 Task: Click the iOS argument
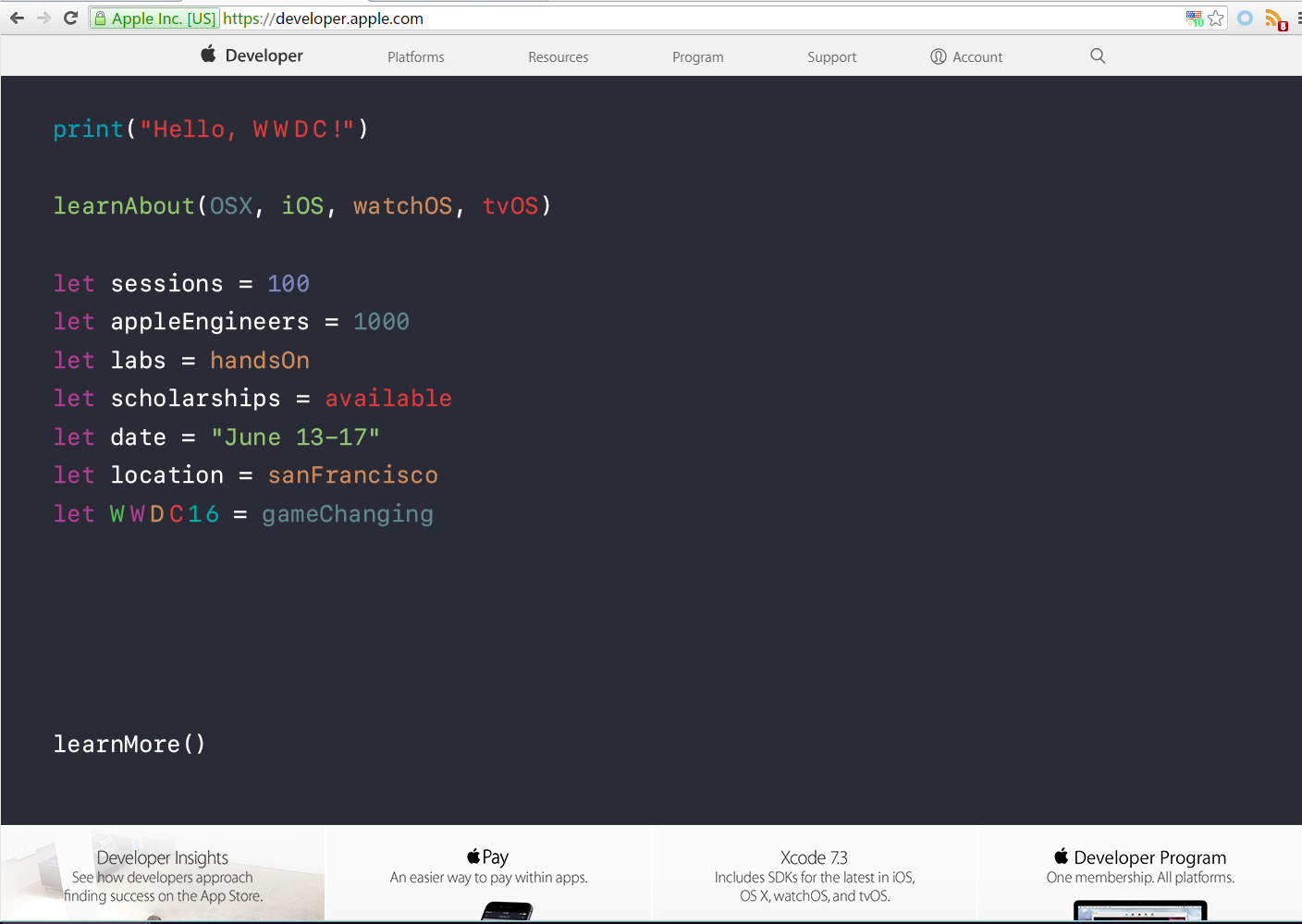click(x=303, y=205)
